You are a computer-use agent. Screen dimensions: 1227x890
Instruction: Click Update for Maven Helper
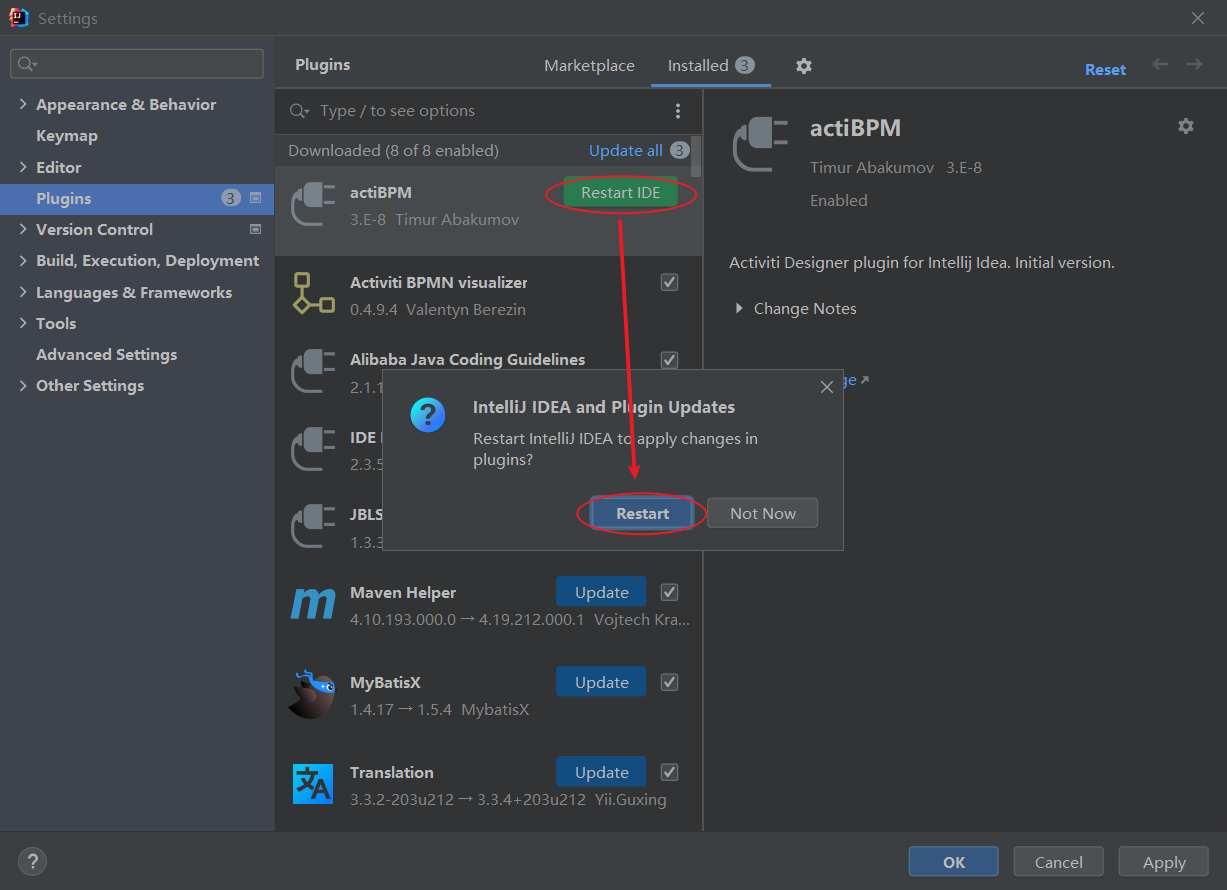601,592
